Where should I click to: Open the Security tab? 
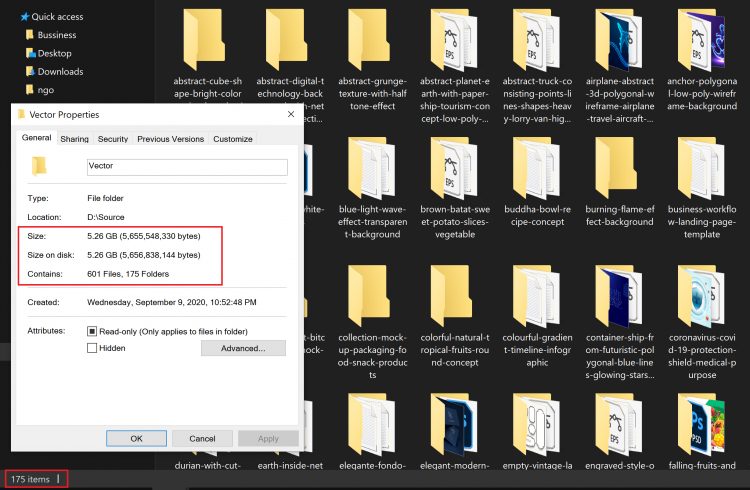pyautogui.click(x=113, y=139)
